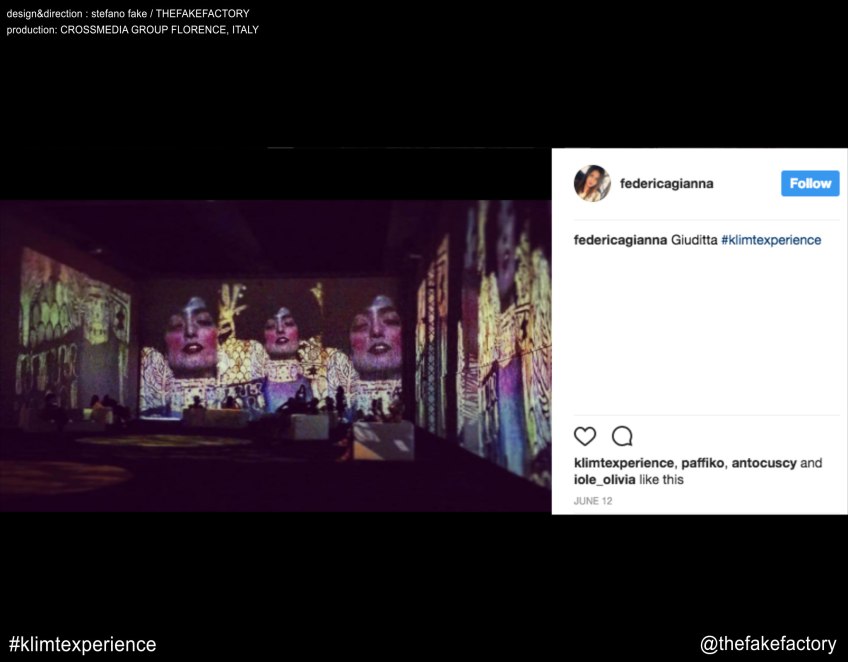848x662 pixels.
Task: Click the @thefakefactory footer handle
Action: pyautogui.click(x=768, y=644)
